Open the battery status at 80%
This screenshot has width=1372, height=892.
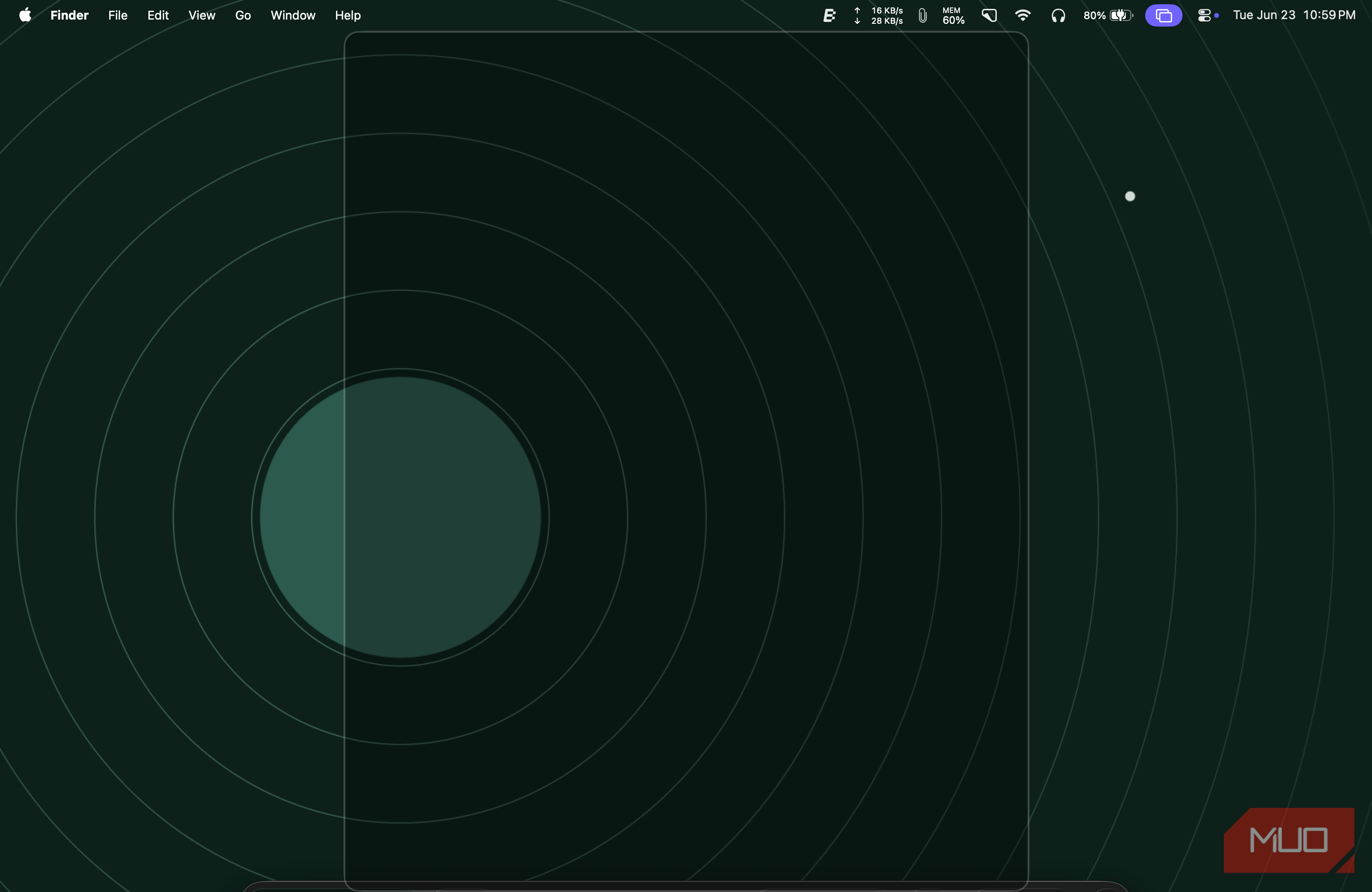click(x=1108, y=15)
